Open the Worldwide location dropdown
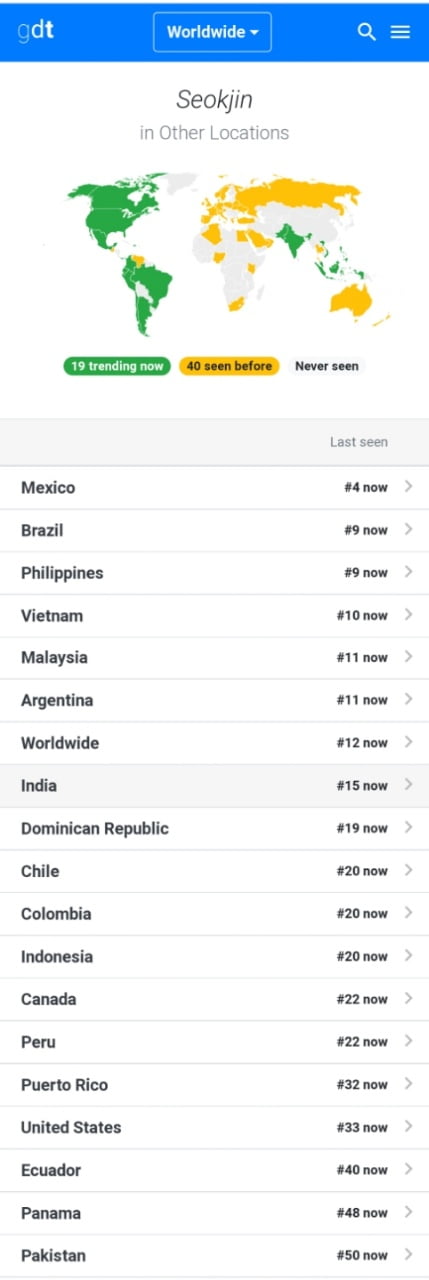The width and height of the screenshot is (429, 1280). pyautogui.click(x=212, y=32)
